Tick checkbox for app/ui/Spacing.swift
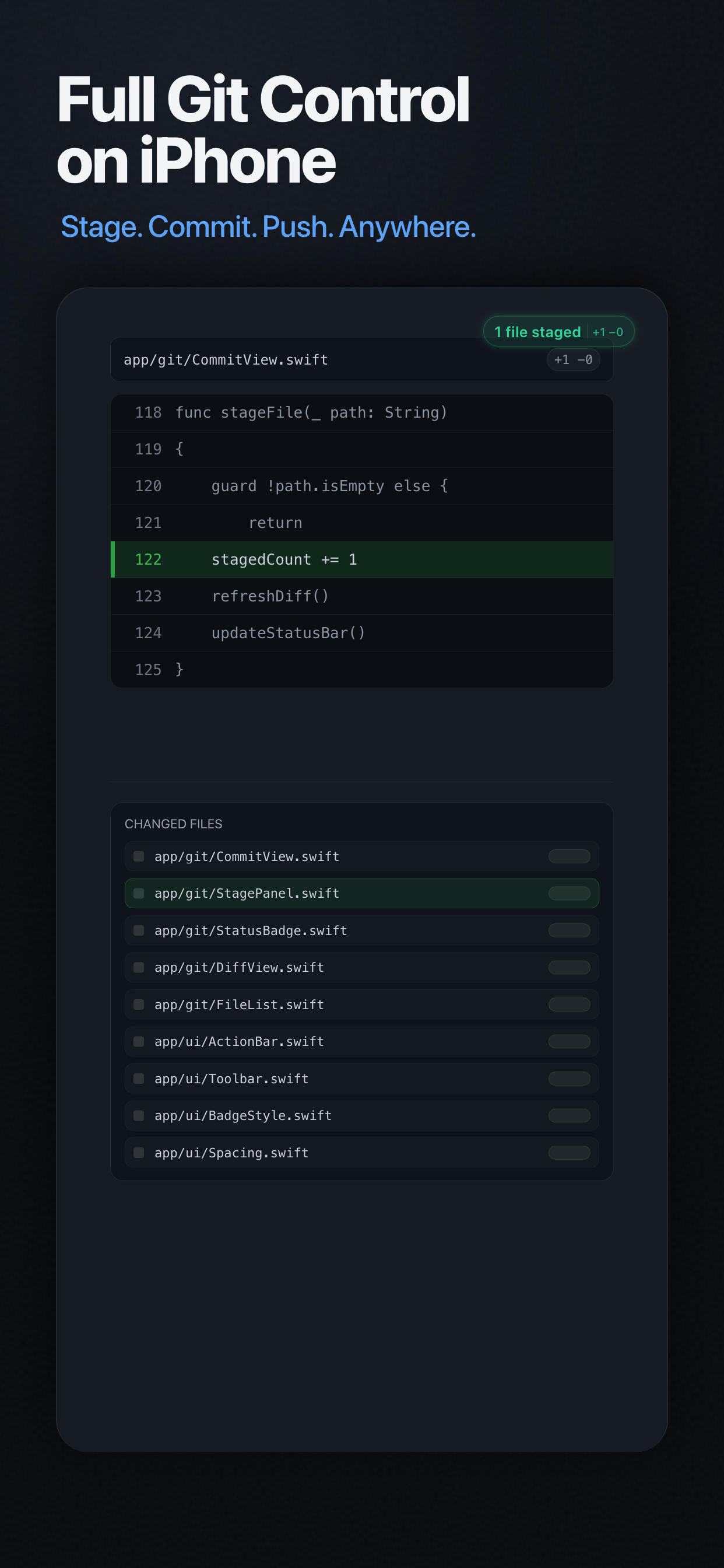 click(x=139, y=1152)
